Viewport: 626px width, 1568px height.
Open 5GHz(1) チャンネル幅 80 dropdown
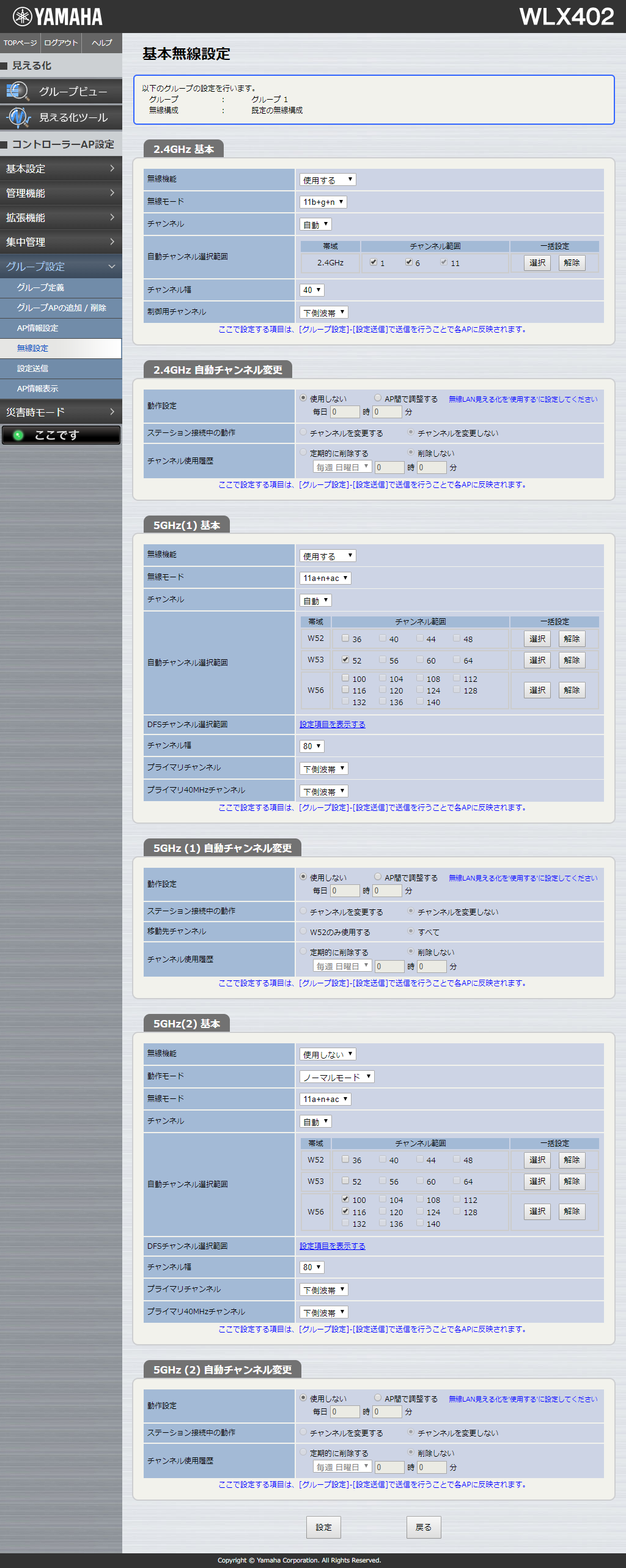pos(312,746)
